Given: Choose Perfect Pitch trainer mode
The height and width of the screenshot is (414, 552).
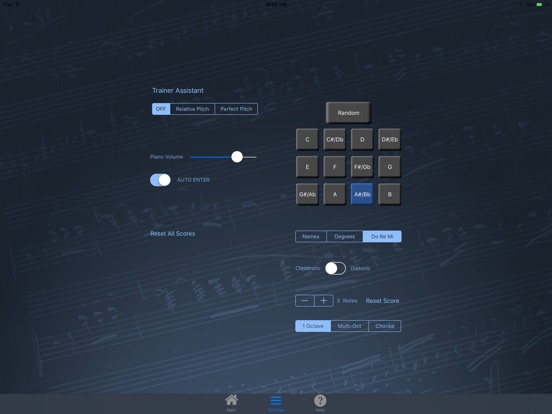Looking at the screenshot, I should pyautogui.click(x=236, y=109).
